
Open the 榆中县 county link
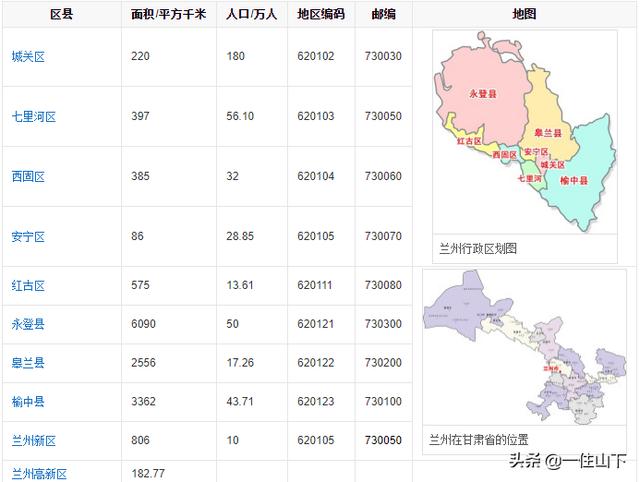point(28,402)
